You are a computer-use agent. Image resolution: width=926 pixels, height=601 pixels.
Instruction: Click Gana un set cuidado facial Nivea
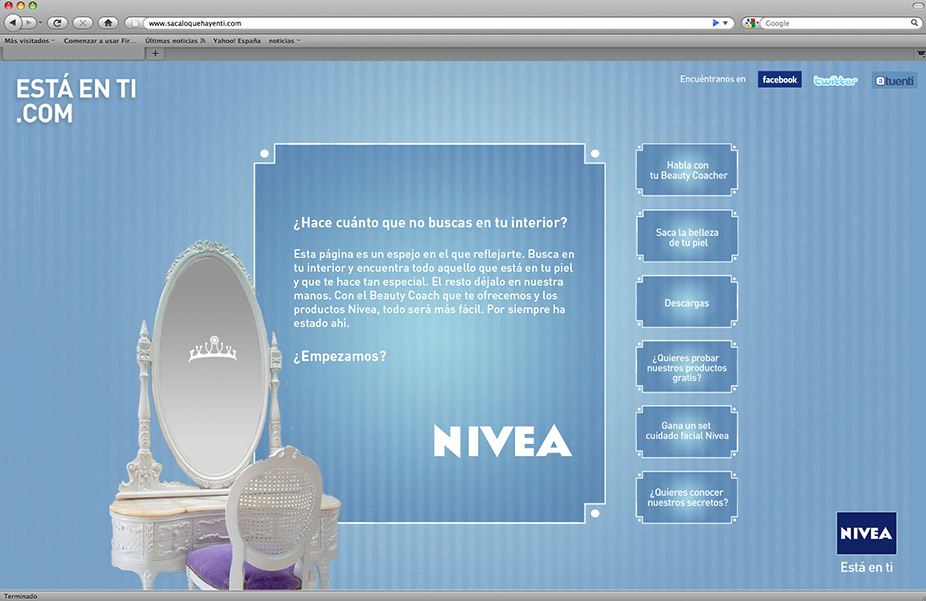(687, 431)
